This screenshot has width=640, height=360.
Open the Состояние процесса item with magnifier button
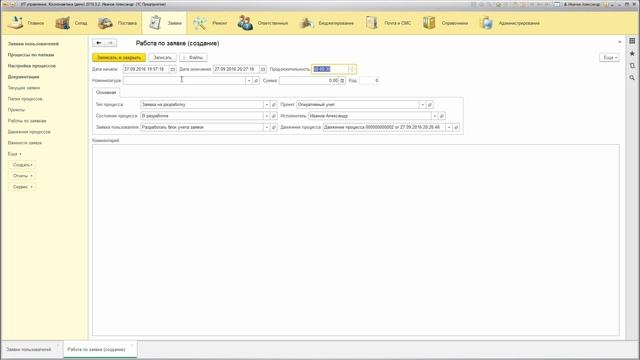(274, 116)
